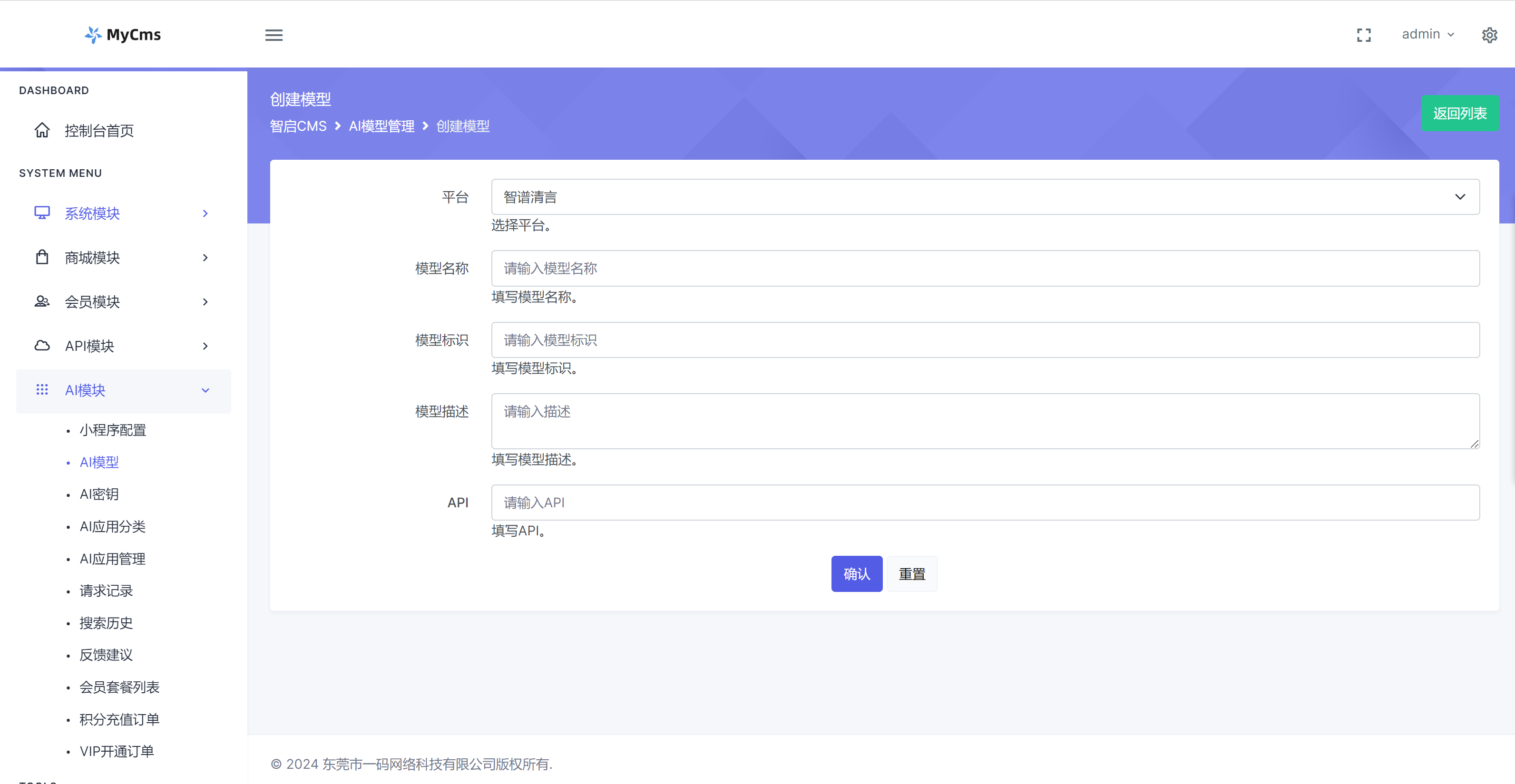Open 反馈建议 submenu item
The height and width of the screenshot is (784, 1515).
click(107, 655)
